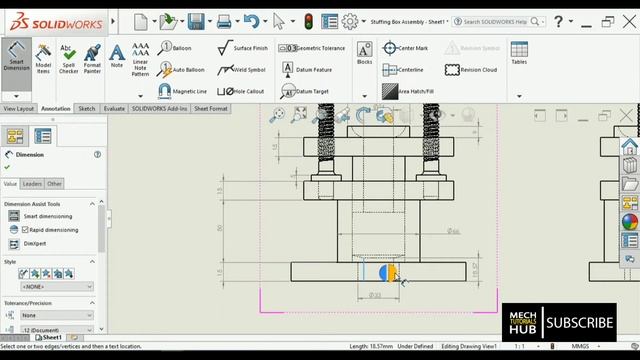
Task: Print the drawing
Action: [x=224, y=22]
